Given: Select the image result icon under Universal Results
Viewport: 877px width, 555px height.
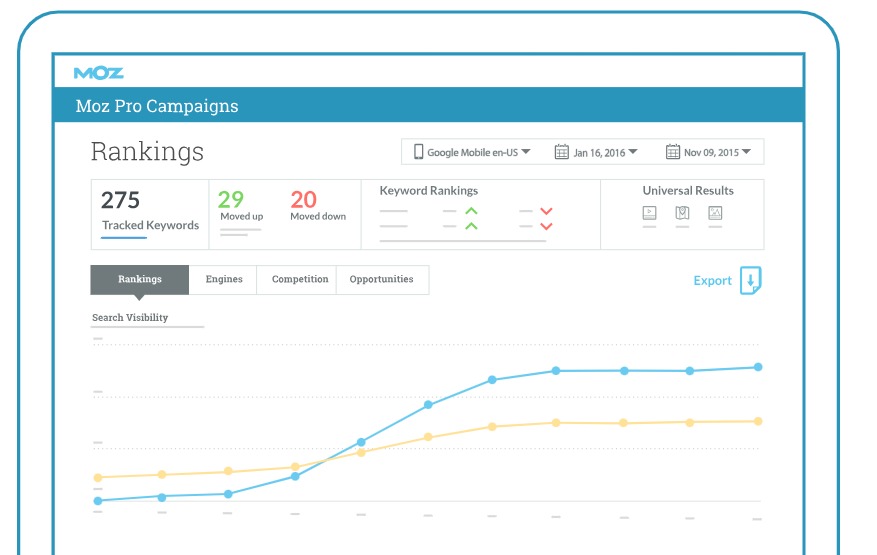Looking at the screenshot, I should 715,213.
